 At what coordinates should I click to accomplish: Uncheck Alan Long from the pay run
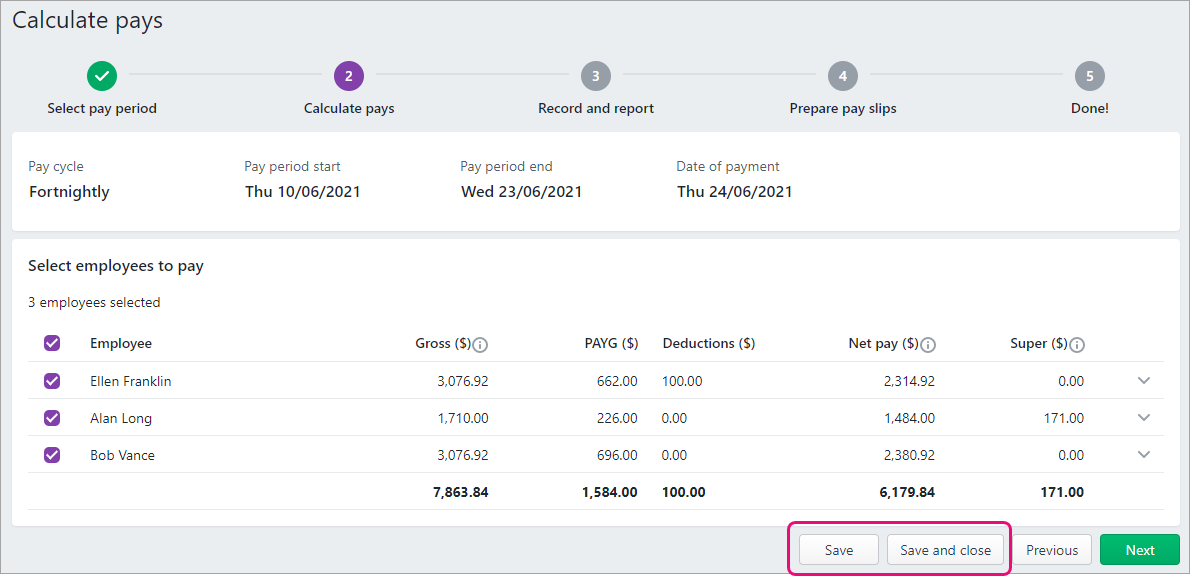[x=51, y=418]
